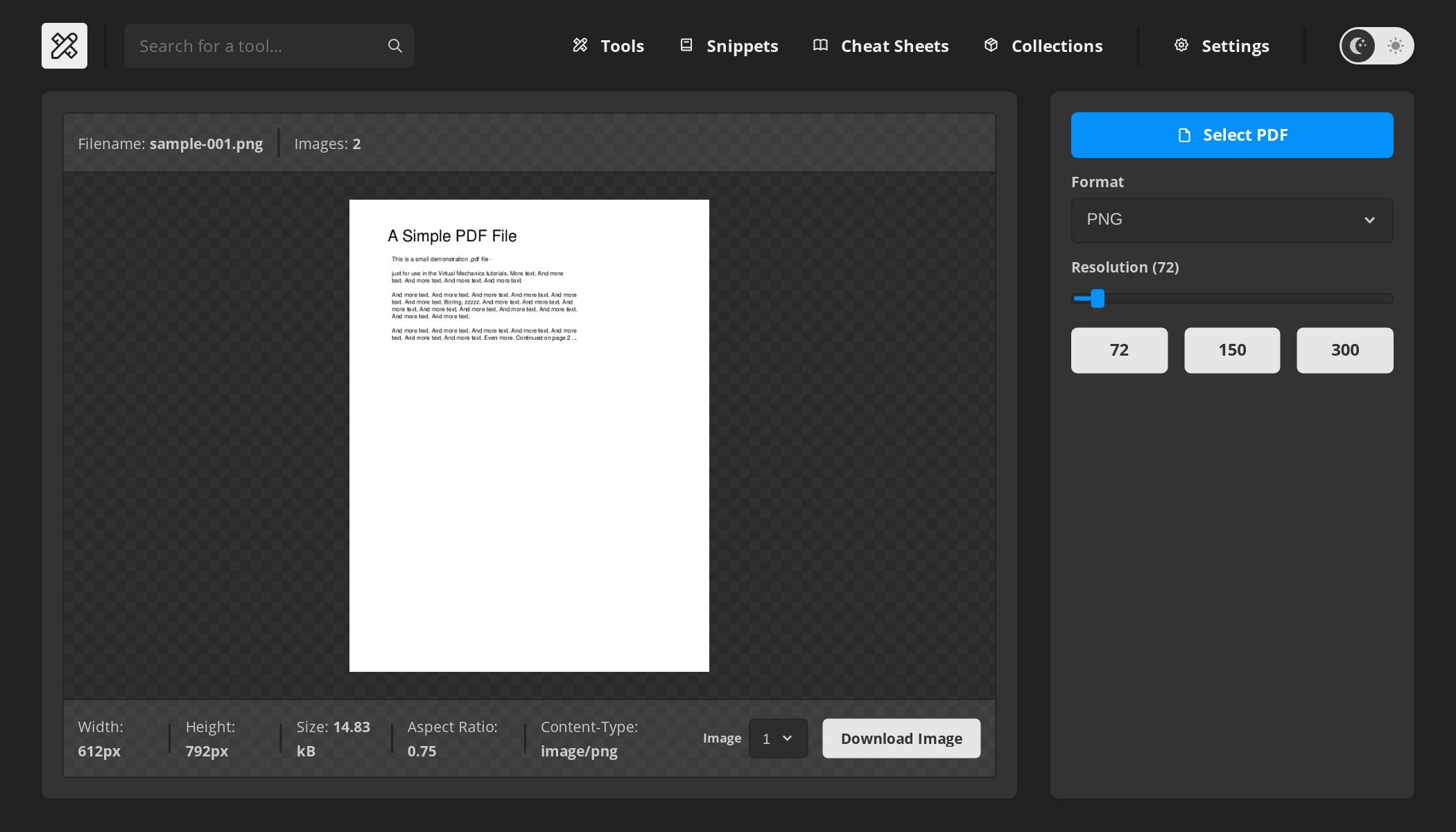Open the Cheat Sheets menu
This screenshot has height=832, width=1456.
[x=881, y=46]
